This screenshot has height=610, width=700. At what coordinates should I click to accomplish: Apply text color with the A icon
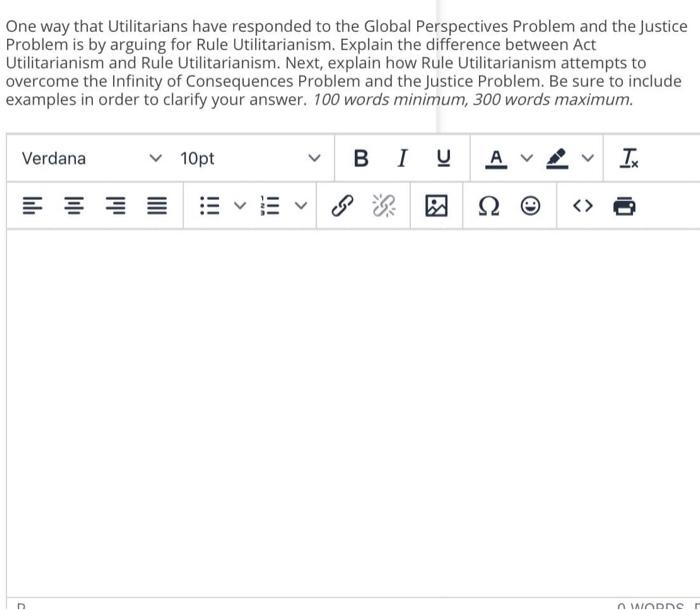pos(496,158)
